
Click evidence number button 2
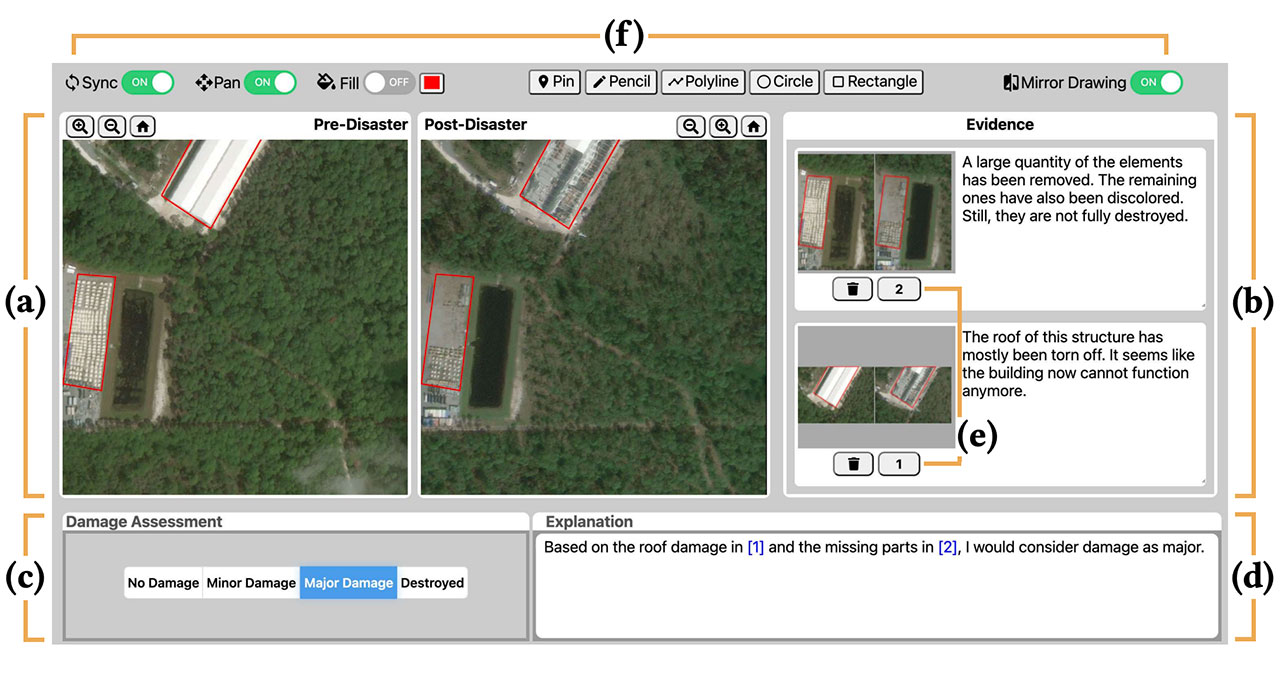click(x=899, y=289)
